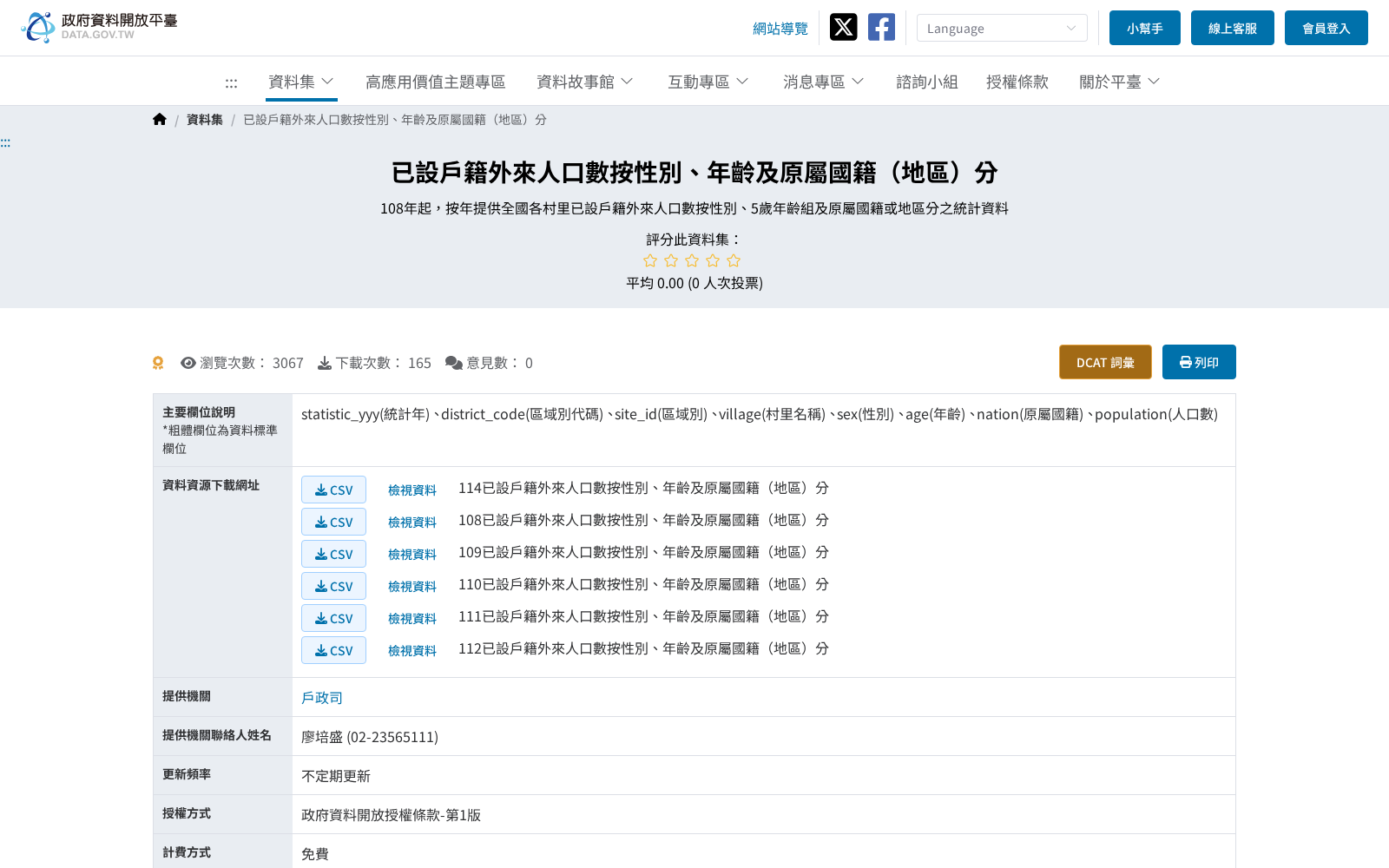Rate dataset with the second star
This screenshot has width=1389, height=868.
click(x=671, y=260)
